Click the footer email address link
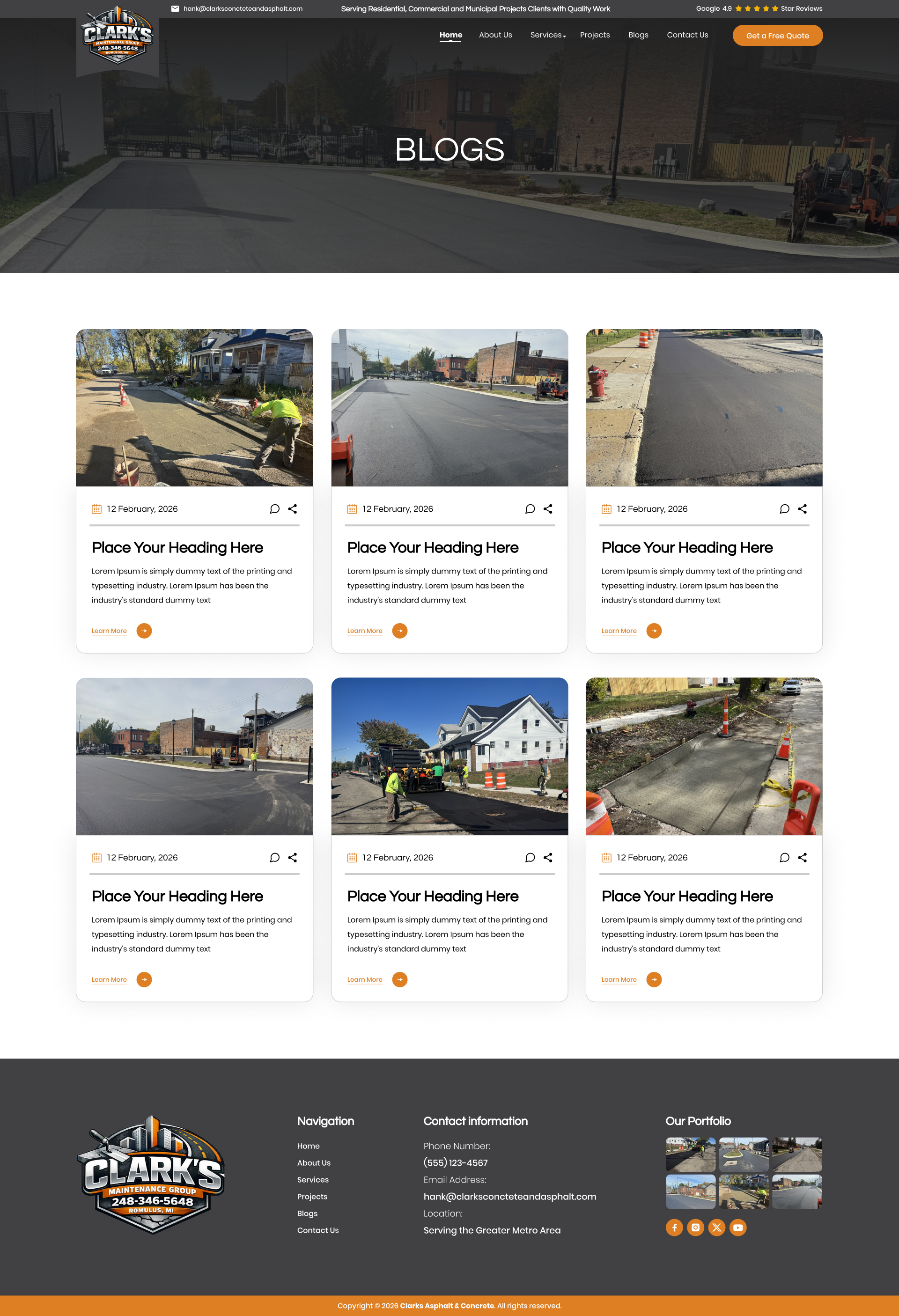 (x=509, y=1196)
